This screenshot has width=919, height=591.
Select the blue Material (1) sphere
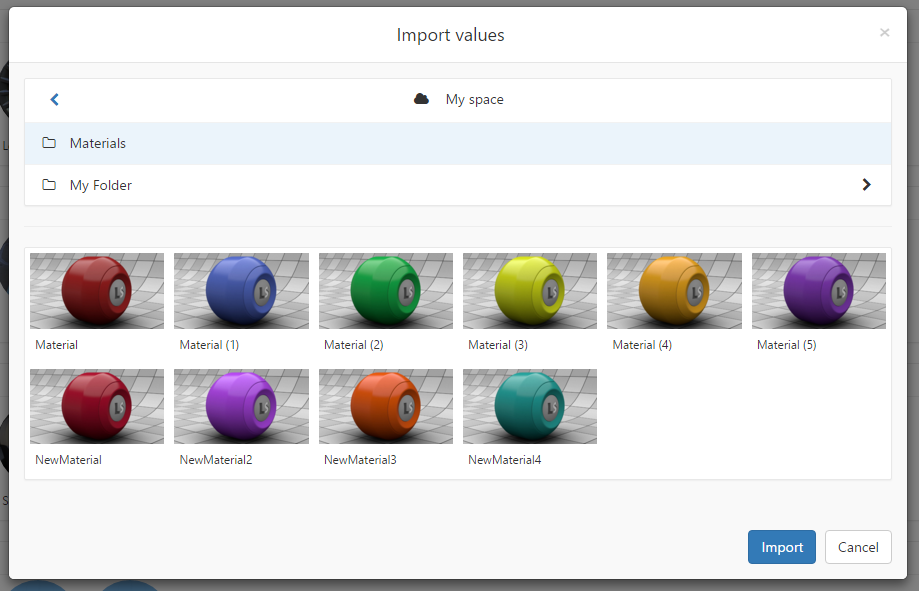coord(240,290)
